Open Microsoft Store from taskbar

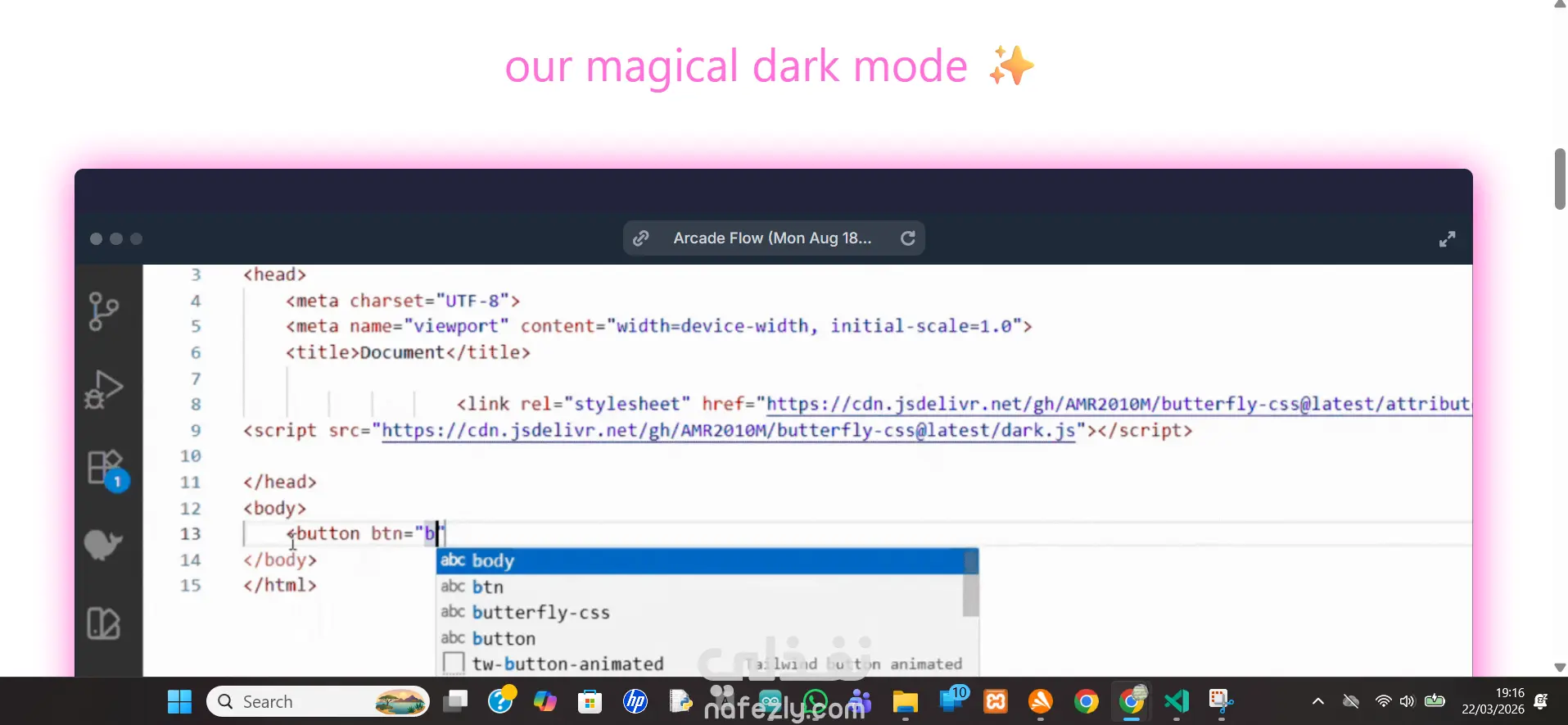click(x=590, y=702)
